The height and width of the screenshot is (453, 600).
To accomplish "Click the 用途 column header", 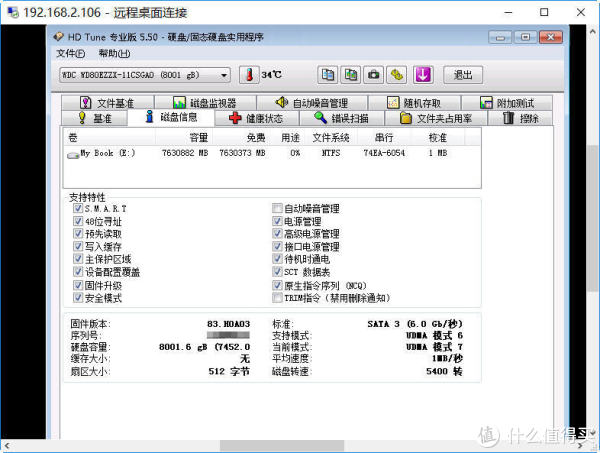I will (288, 137).
